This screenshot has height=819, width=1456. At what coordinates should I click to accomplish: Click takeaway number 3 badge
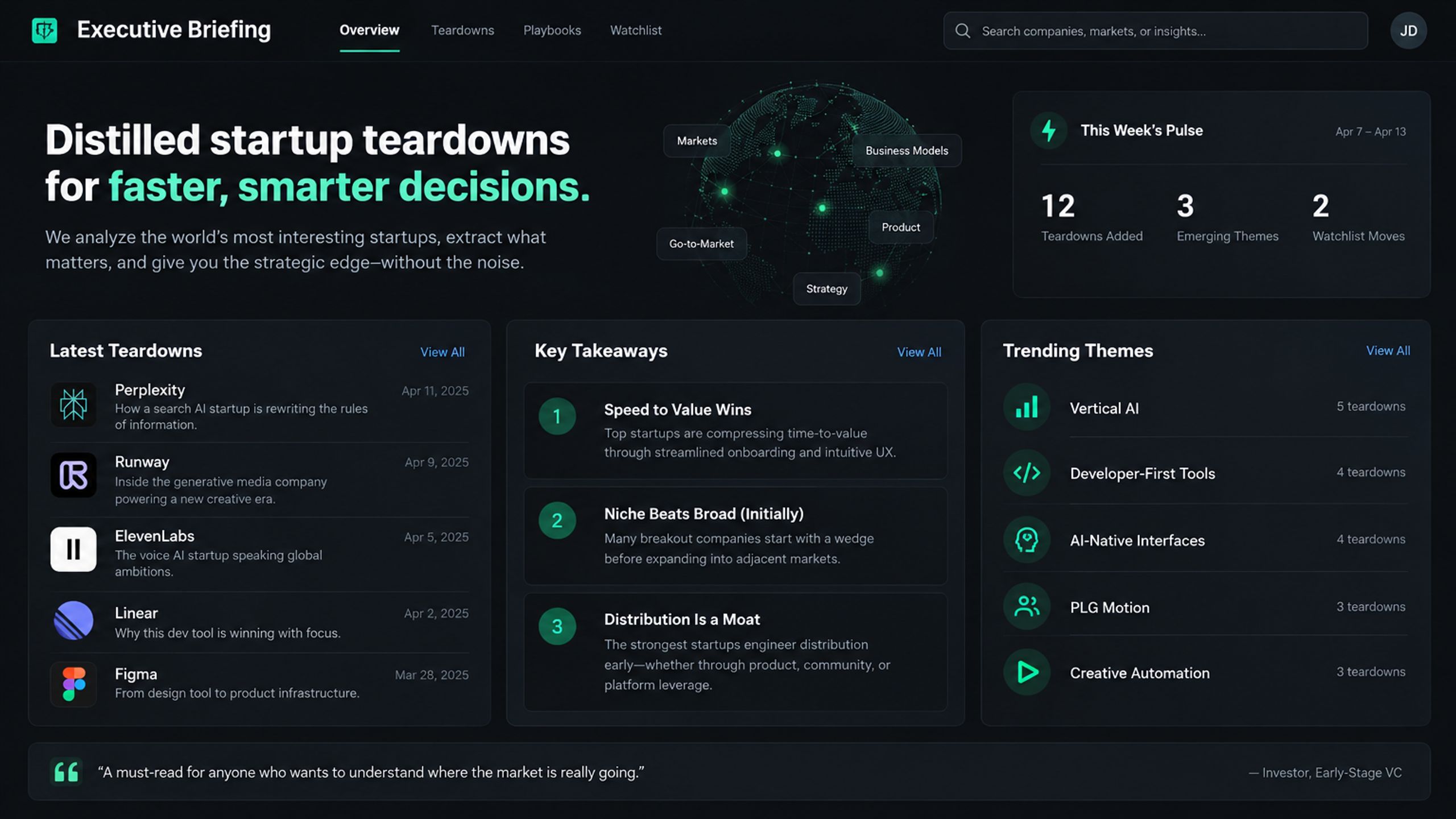click(x=557, y=626)
